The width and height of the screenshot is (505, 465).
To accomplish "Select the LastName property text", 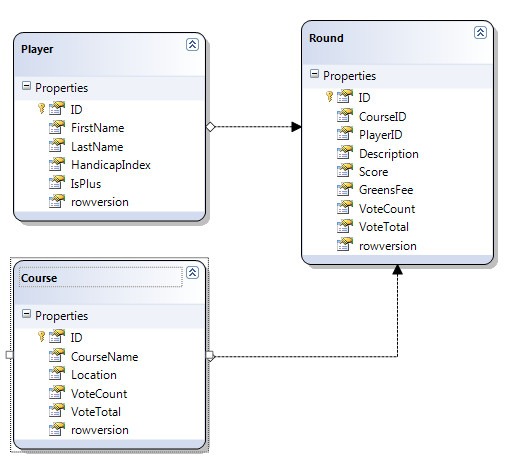I will pyautogui.click(x=97, y=147).
